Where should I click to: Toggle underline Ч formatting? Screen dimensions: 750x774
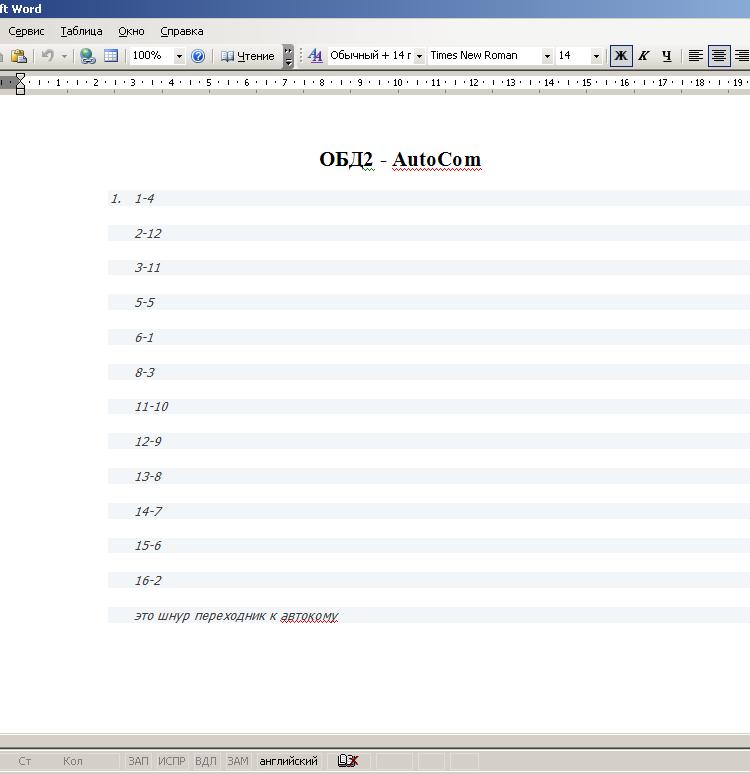click(667, 56)
